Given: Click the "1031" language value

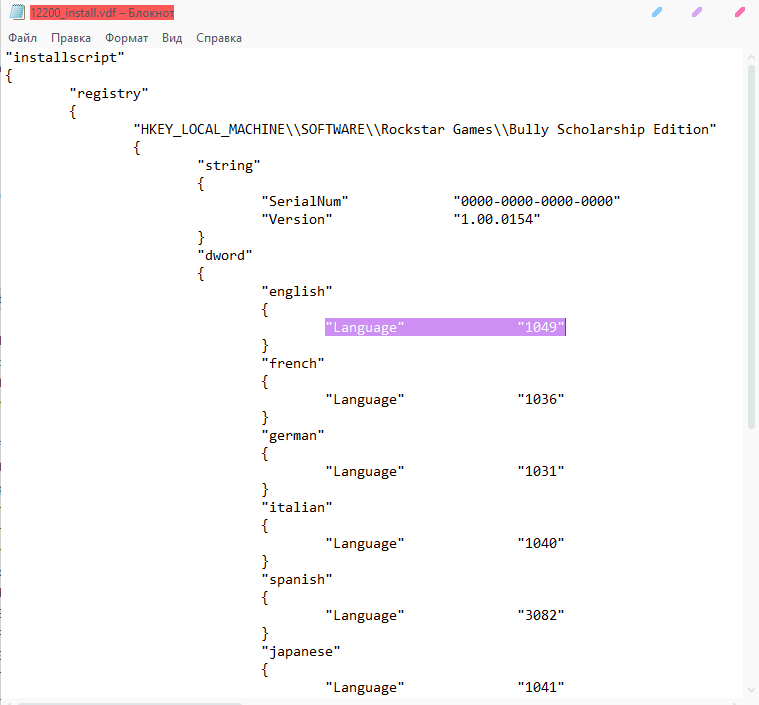Looking at the screenshot, I should coord(541,471).
